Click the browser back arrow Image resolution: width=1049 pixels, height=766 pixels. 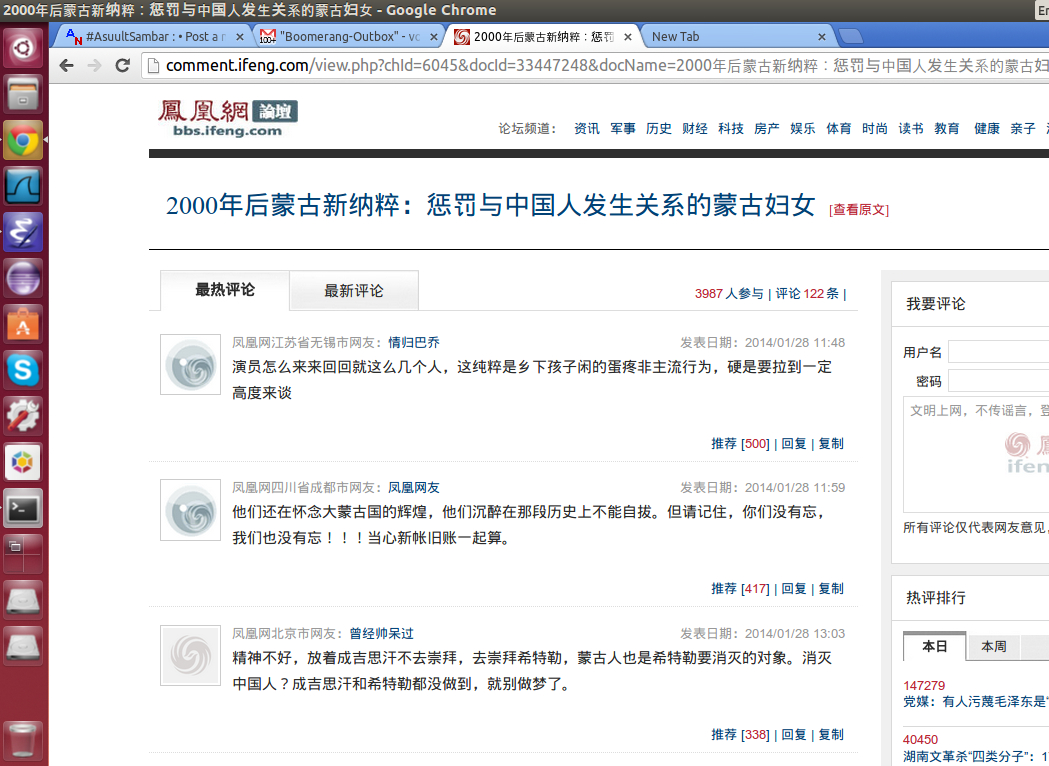[67, 66]
